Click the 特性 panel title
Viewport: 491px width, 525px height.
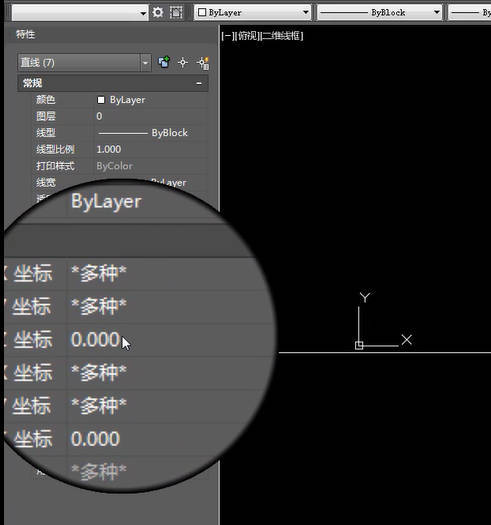click(25, 34)
